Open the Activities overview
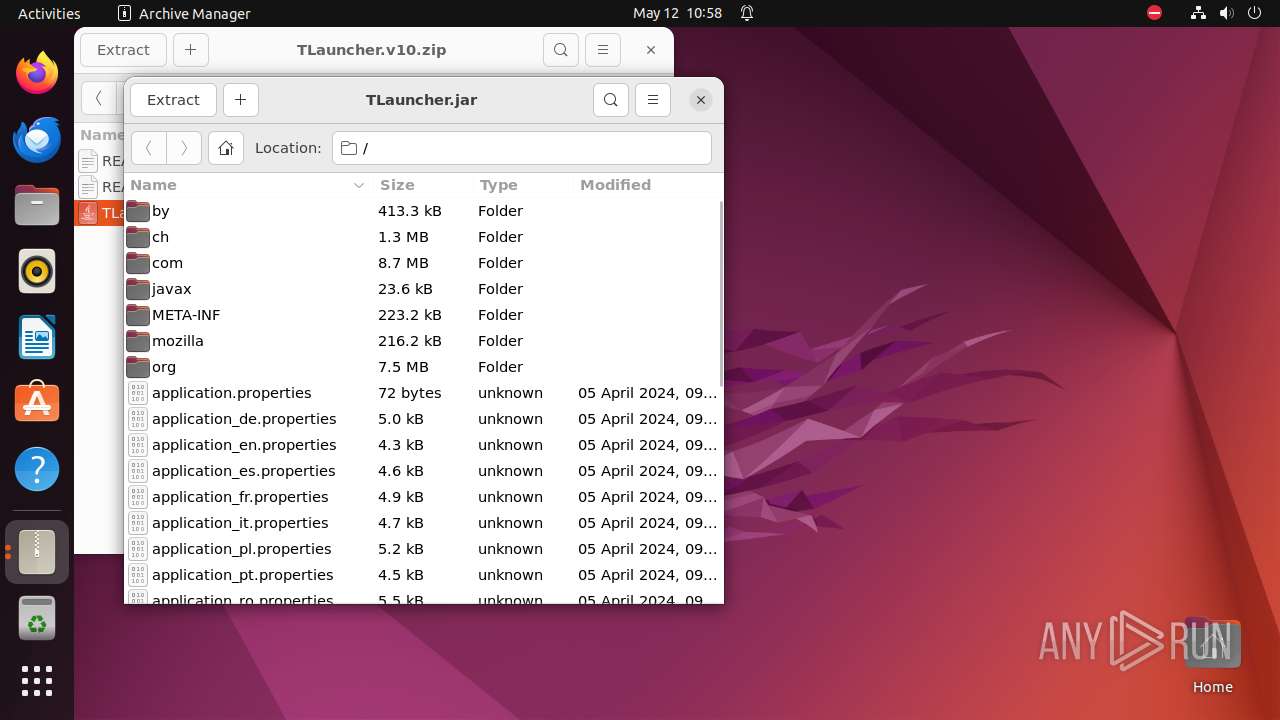Screen dimensions: 1280x720 (49, 13)
